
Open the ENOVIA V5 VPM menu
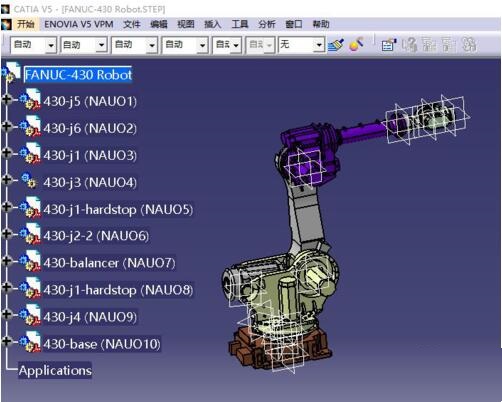click(79, 24)
